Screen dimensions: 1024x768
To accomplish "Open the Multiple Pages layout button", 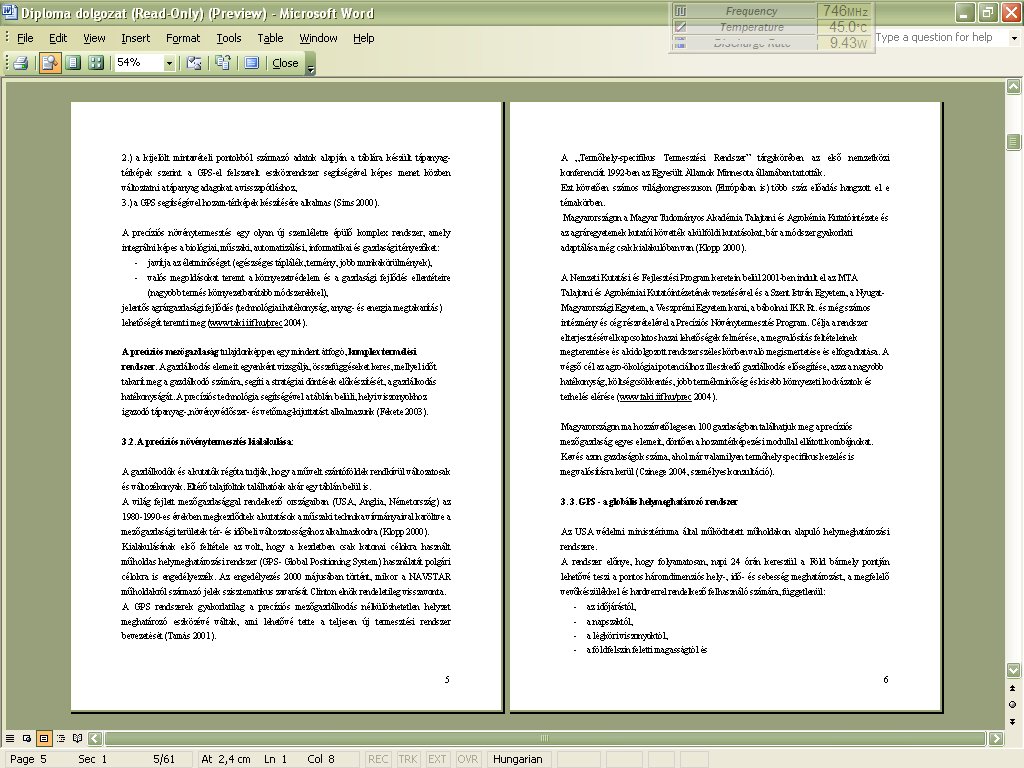I will coord(96,63).
